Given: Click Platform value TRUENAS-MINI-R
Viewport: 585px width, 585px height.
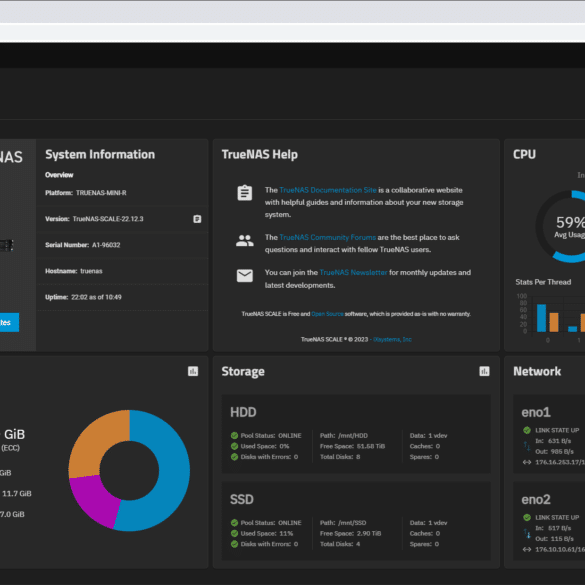Looking at the screenshot, I should pos(101,193).
